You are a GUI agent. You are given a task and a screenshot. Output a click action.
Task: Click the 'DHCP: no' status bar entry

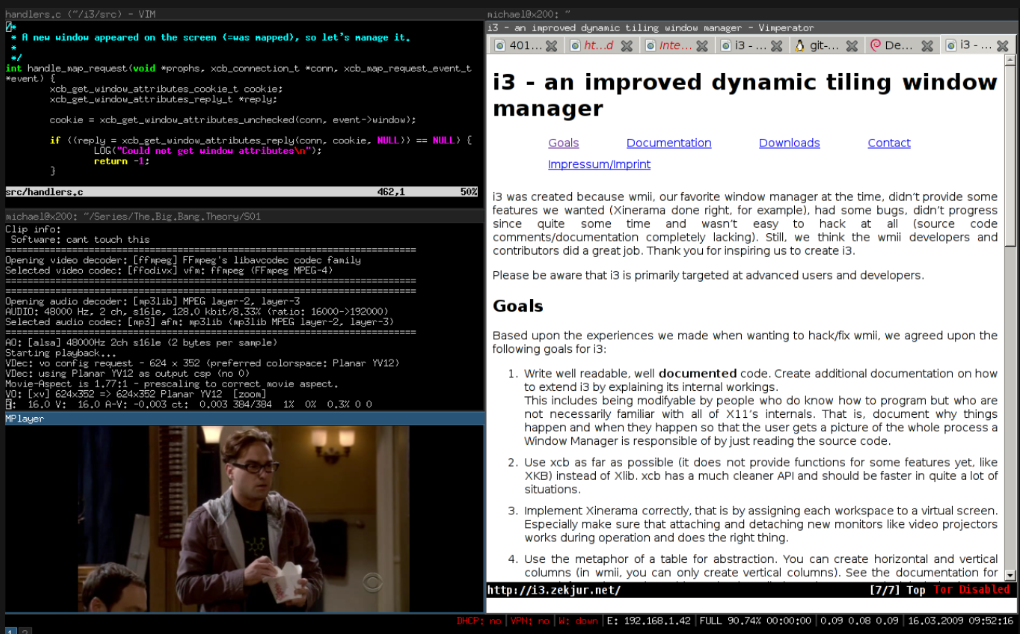tap(479, 621)
